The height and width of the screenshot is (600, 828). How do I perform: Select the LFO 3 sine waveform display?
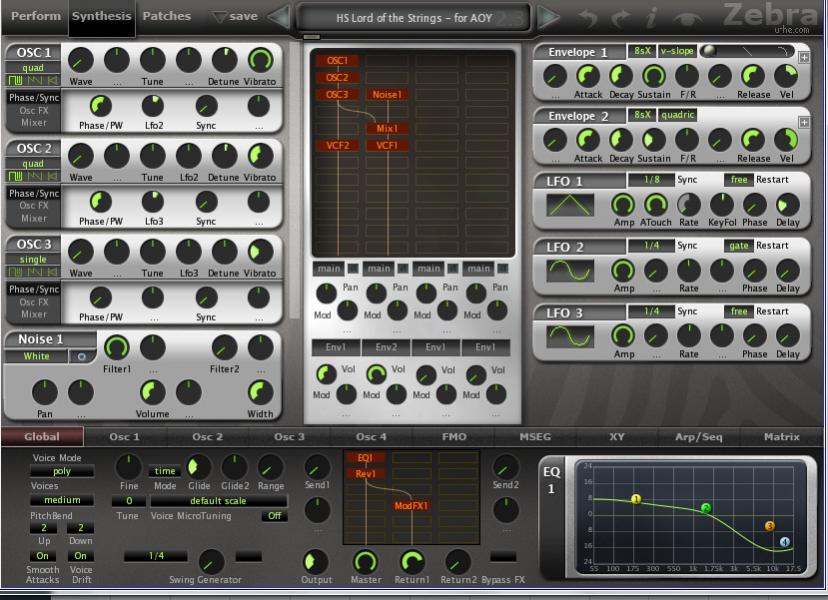coord(570,336)
